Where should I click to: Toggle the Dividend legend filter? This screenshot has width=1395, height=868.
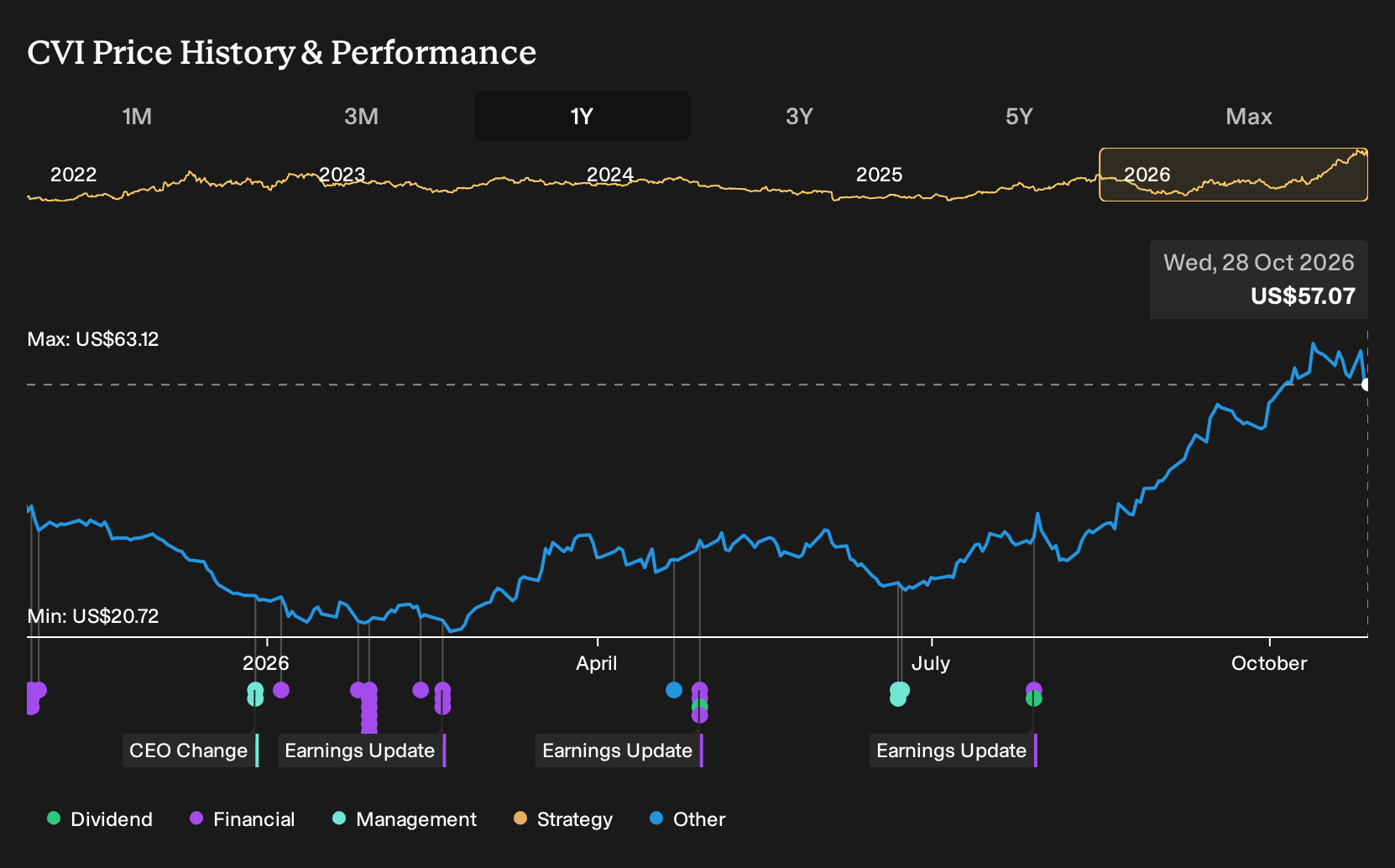point(100,818)
